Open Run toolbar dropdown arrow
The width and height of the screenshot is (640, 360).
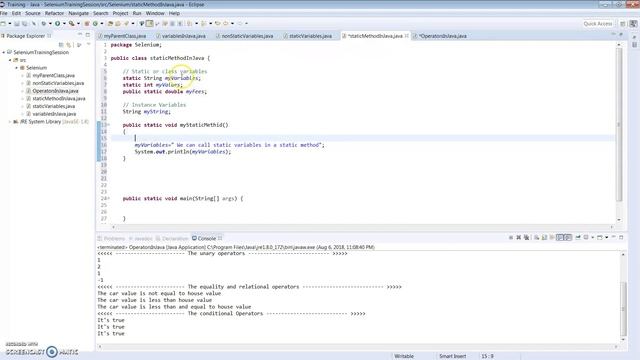pos(64,24)
